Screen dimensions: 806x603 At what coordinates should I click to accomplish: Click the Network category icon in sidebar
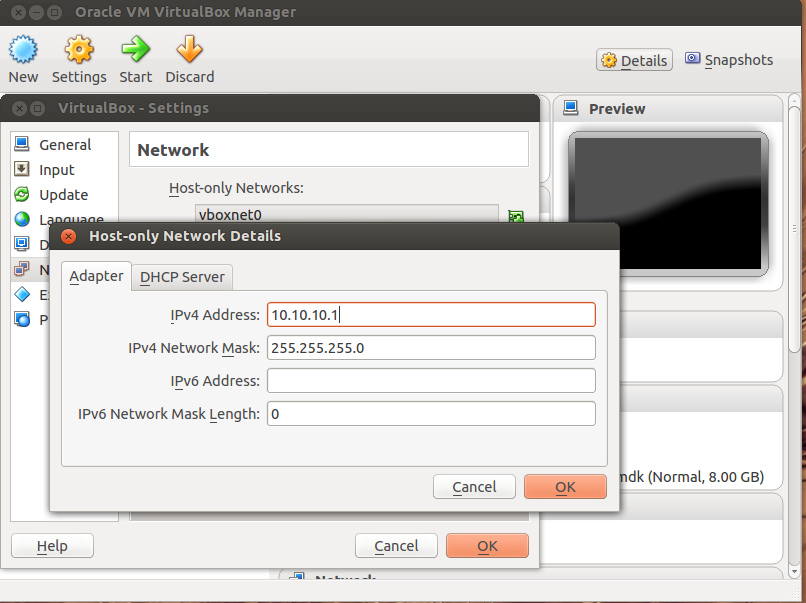coord(22,268)
